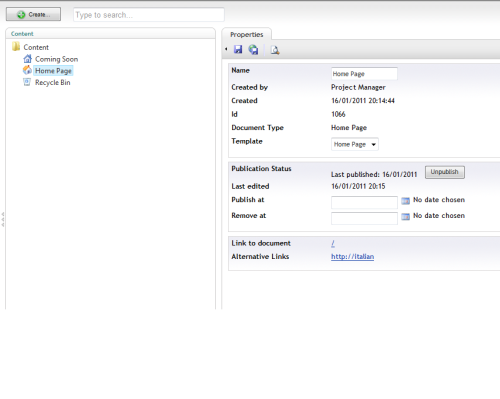Click the Content folder icon

coord(16,47)
